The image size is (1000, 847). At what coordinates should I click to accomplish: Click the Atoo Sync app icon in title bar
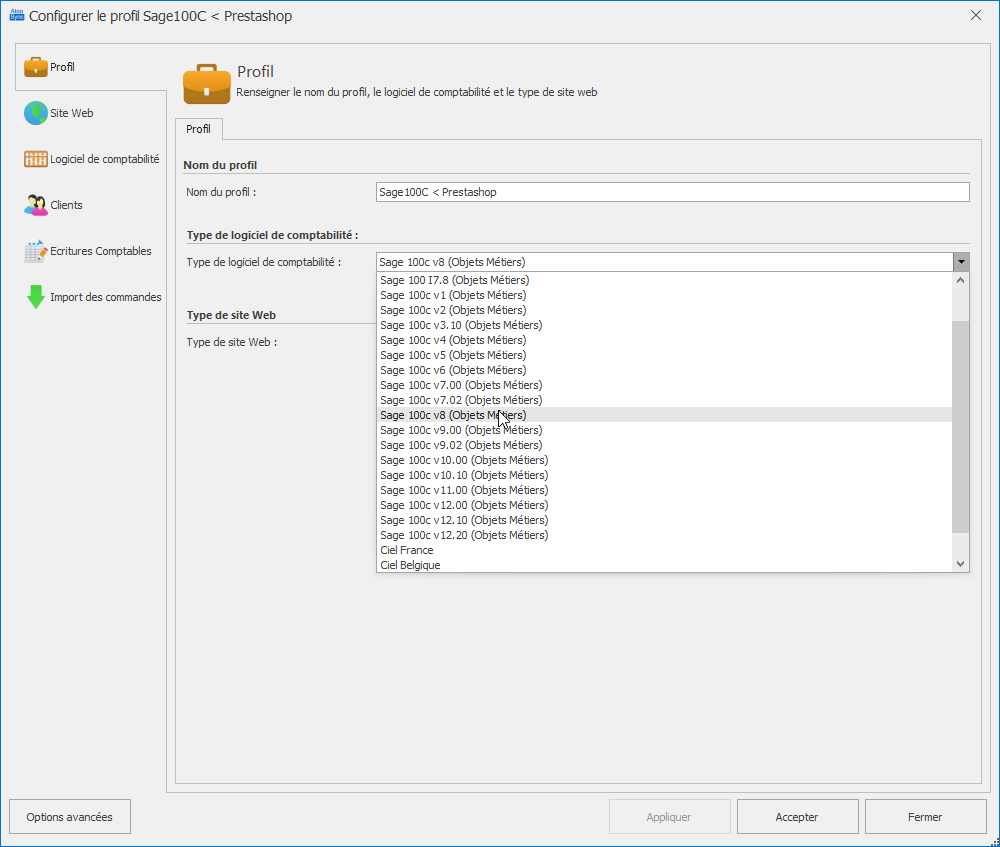click(x=17, y=15)
